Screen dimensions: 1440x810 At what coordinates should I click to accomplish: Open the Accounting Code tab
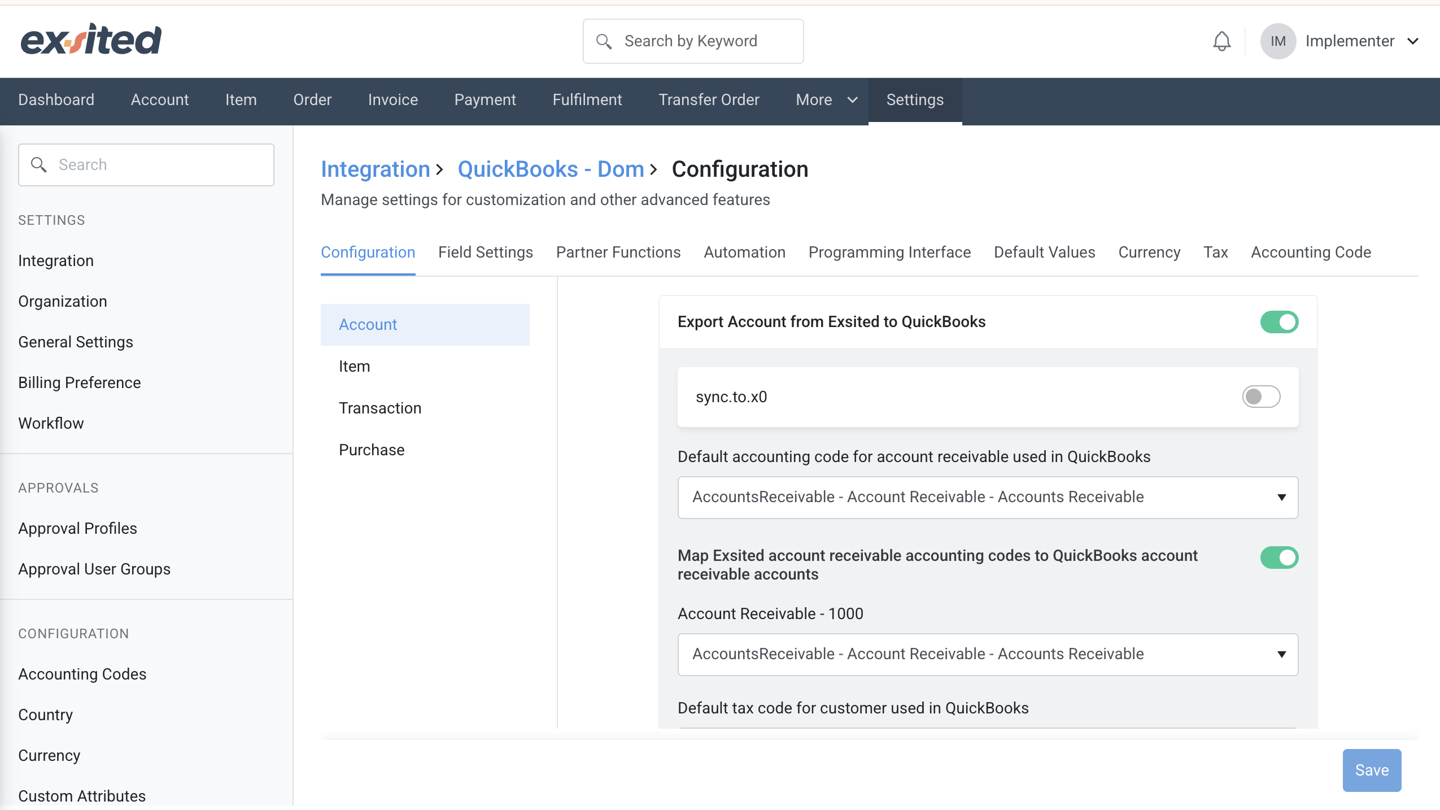[1311, 252]
